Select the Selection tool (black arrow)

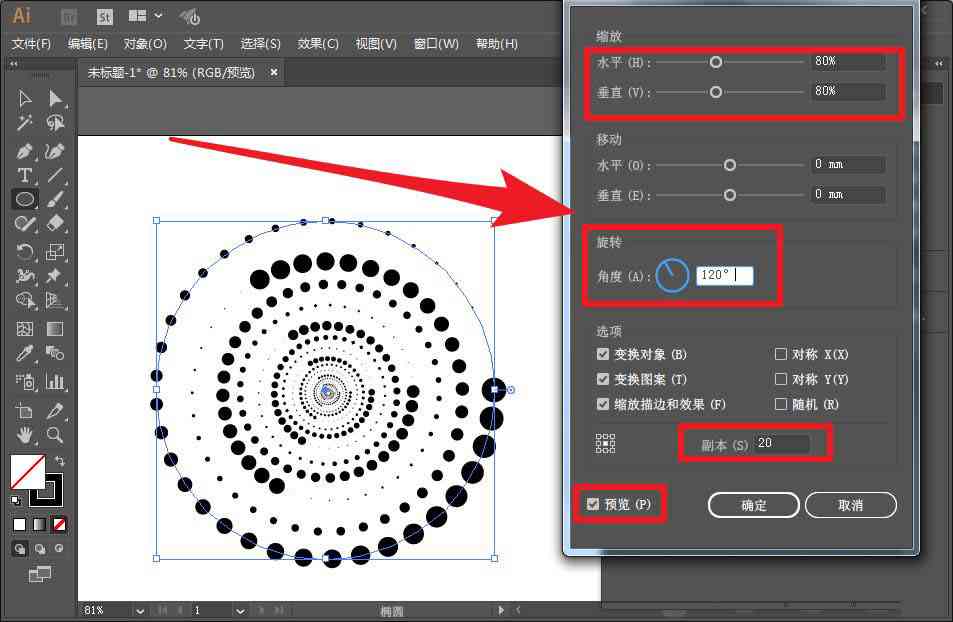[x=25, y=98]
